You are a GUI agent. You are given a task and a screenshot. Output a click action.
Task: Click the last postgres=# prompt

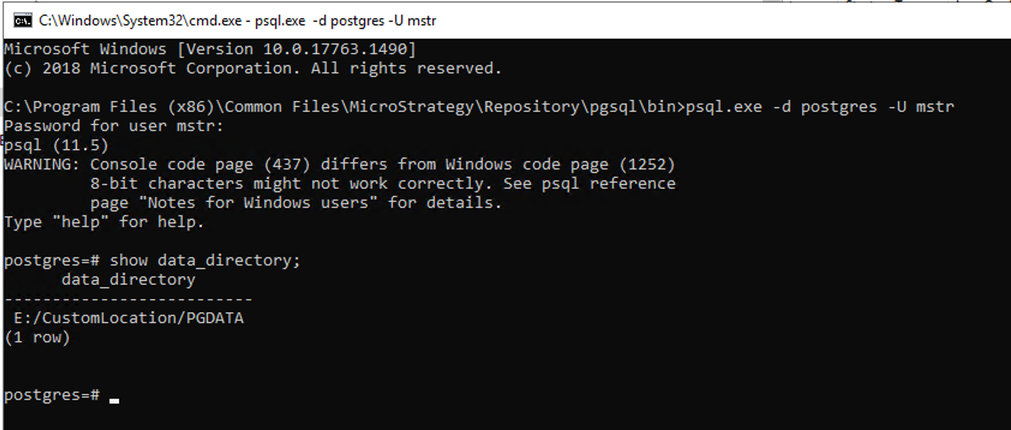coord(51,395)
